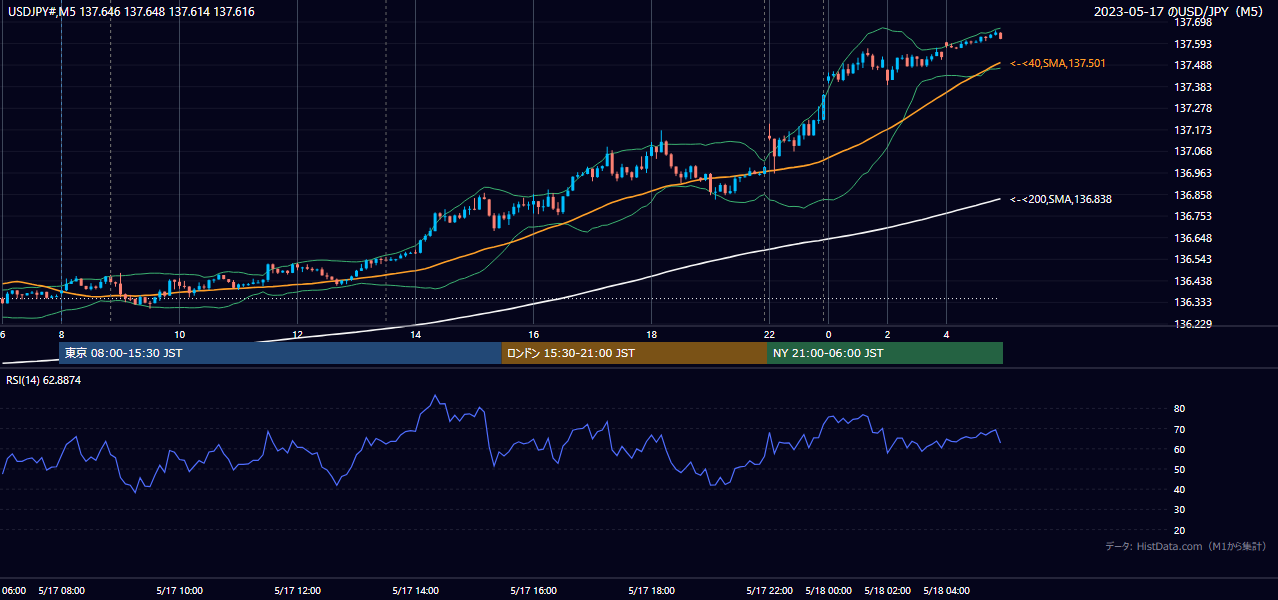Click the 5/18 00:00 bottom date label
This screenshot has height=600, width=1278.
pos(828,590)
